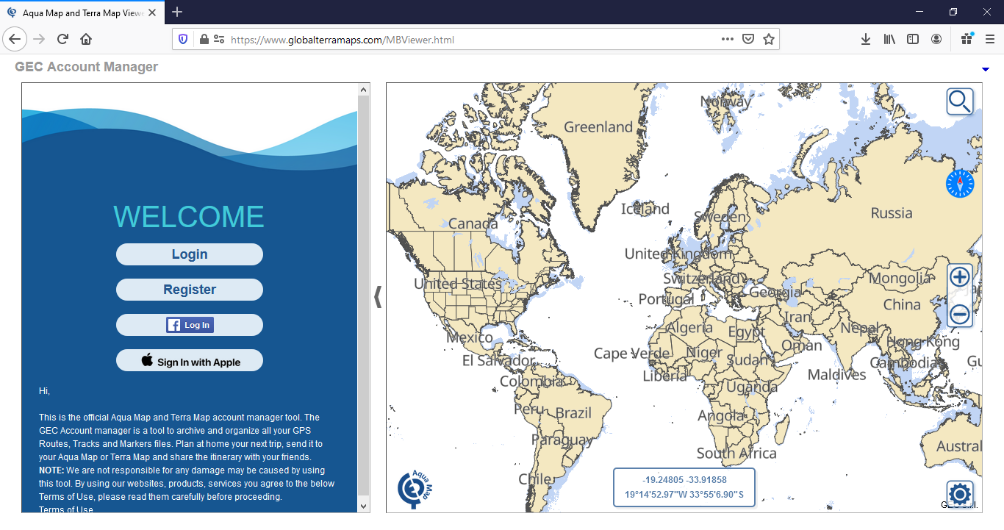Save page to Pocket
Viewport: 1004px width, 530px height.
[x=748, y=39]
